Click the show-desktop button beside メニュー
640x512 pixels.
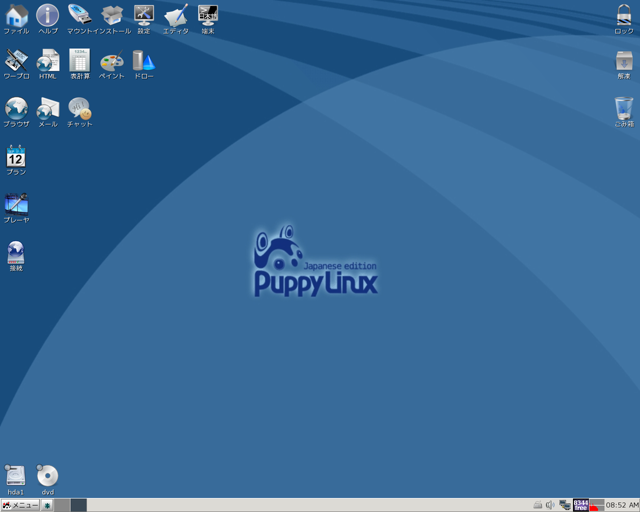tap(47, 505)
